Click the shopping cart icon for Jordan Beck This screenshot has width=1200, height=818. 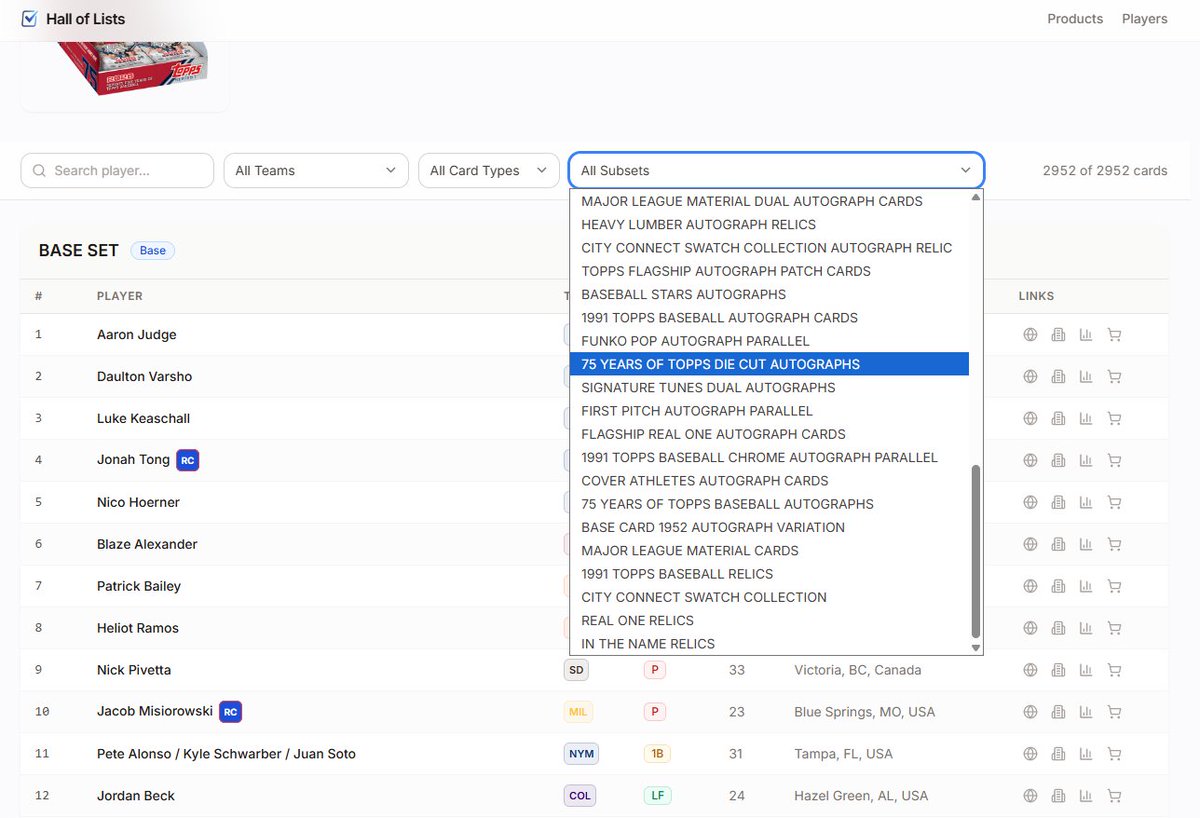pyautogui.click(x=1114, y=797)
